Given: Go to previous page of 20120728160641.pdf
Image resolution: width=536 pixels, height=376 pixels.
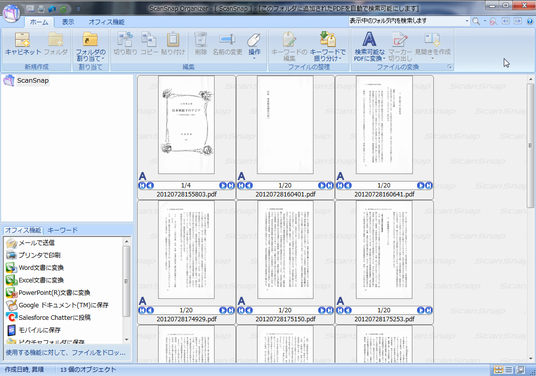Looking at the screenshot, I should [x=348, y=185].
